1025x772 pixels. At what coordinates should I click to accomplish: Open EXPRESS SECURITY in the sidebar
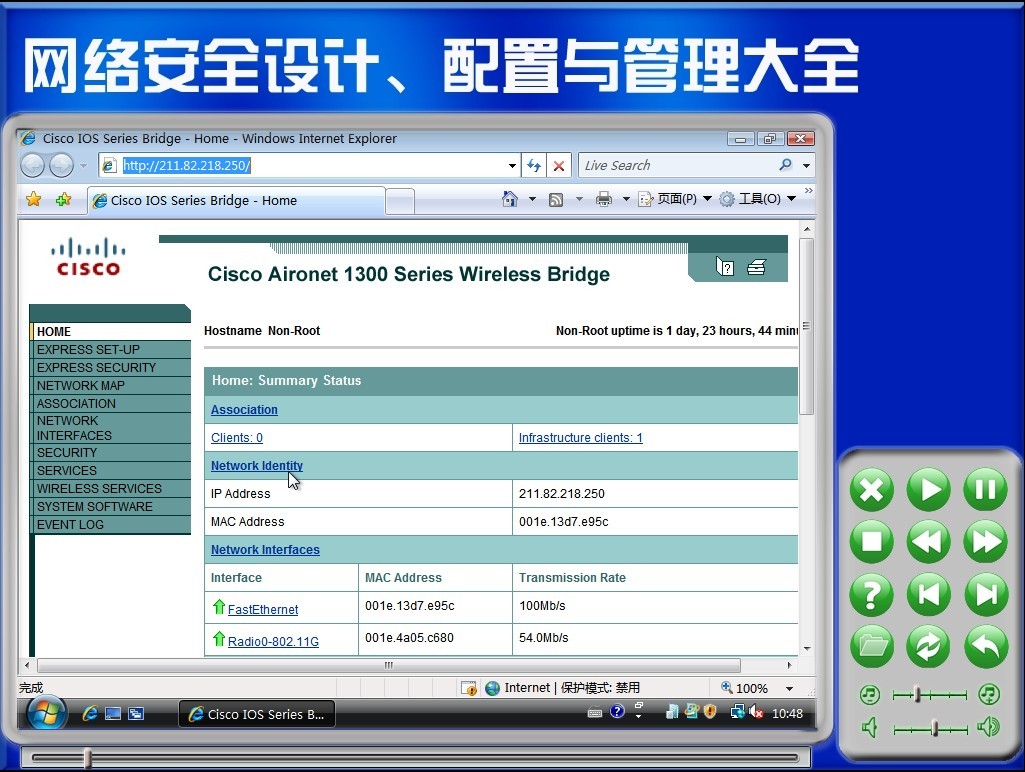[110, 367]
